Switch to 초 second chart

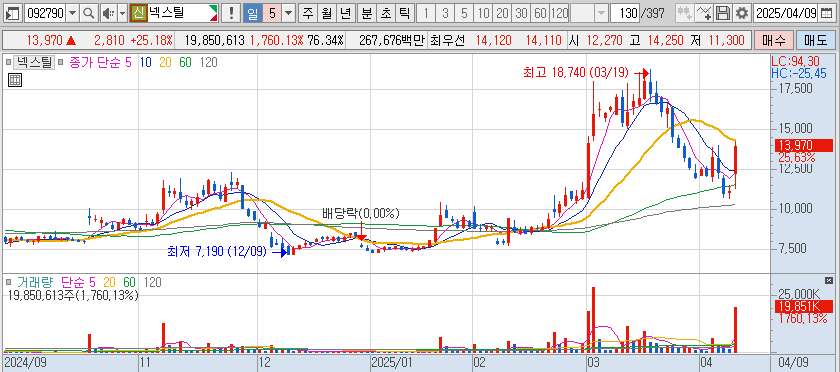pos(385,13)
